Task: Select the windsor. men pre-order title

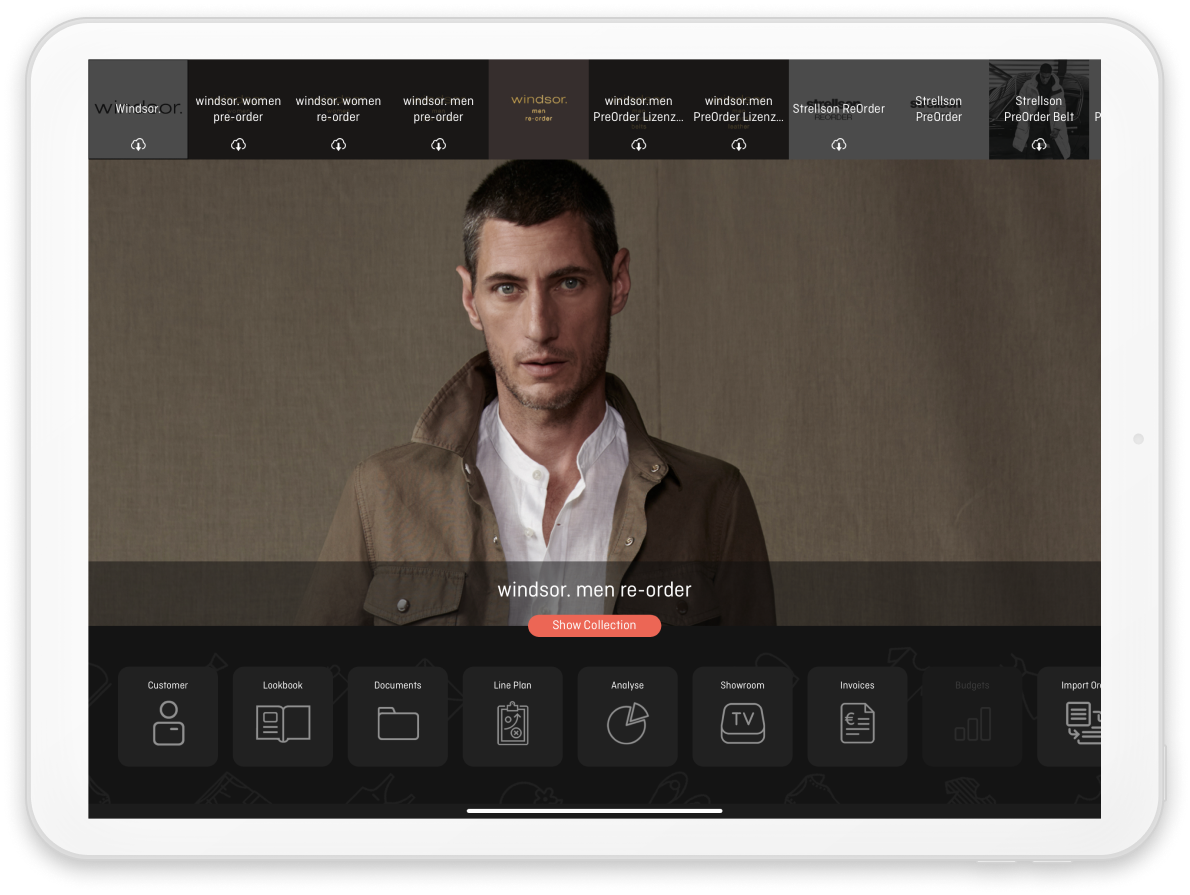Action: click(x=439, y=109)
